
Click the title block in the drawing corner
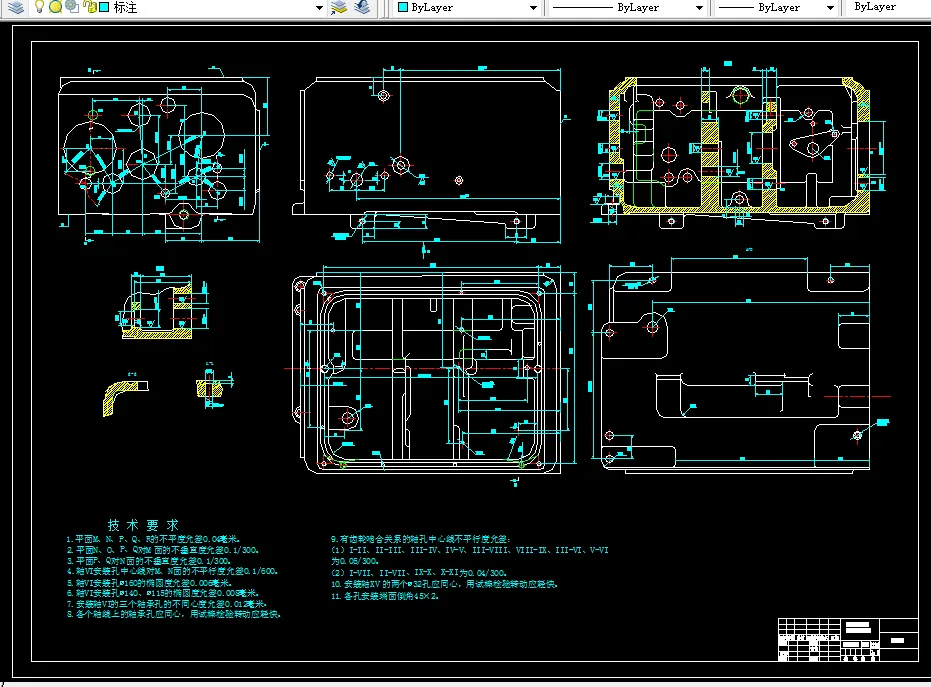click(x=848, y=639)
